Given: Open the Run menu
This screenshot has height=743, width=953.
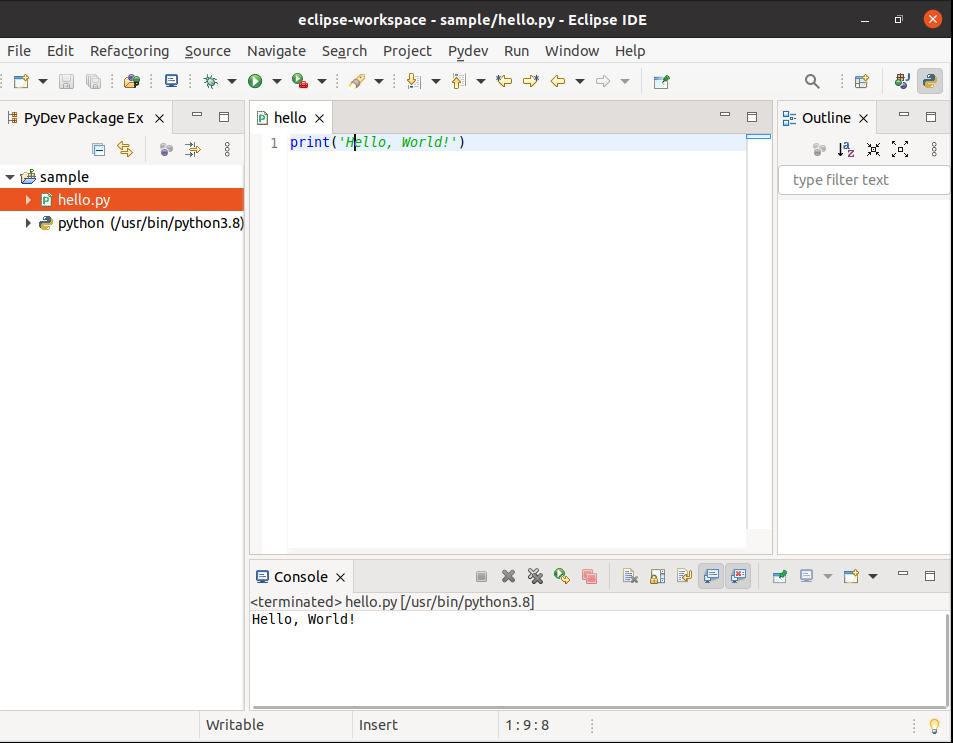Looking at the screenshot, I should coord(517,51).
